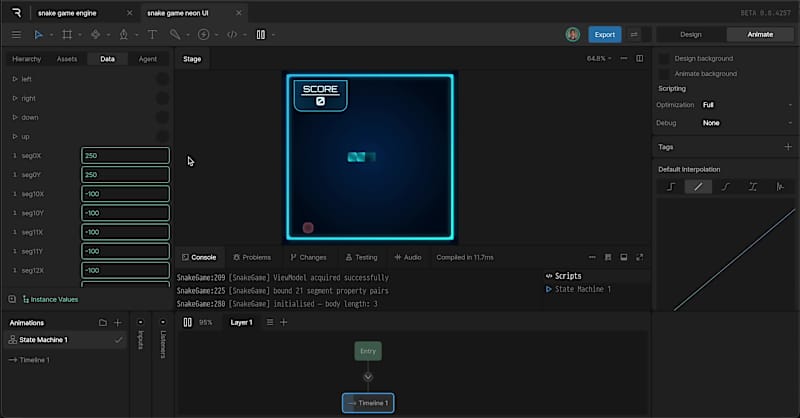Select the last interpolation option icon

point(780,187)
